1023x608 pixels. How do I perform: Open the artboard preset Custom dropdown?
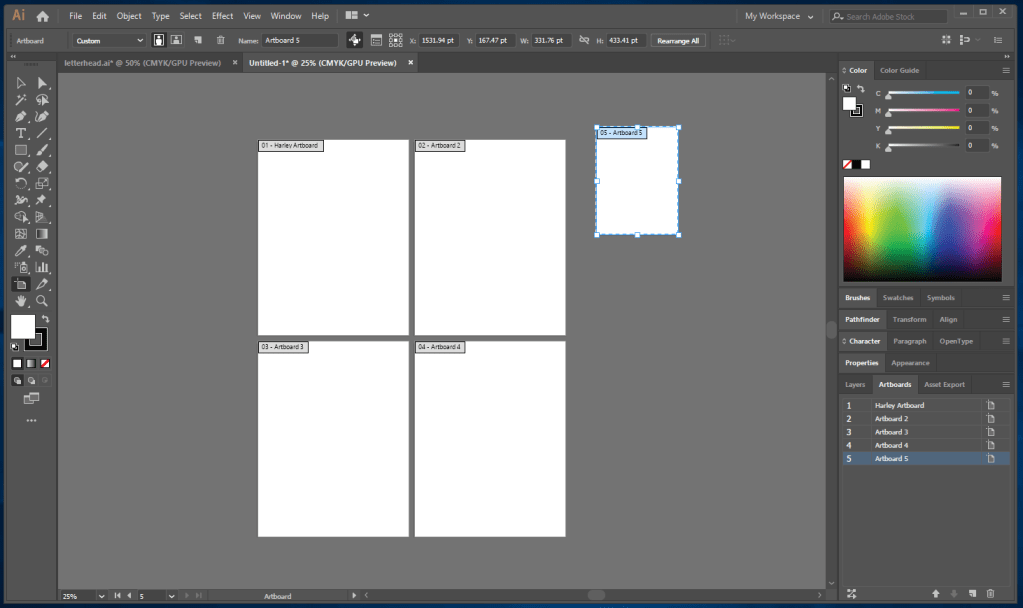[109, 40]
